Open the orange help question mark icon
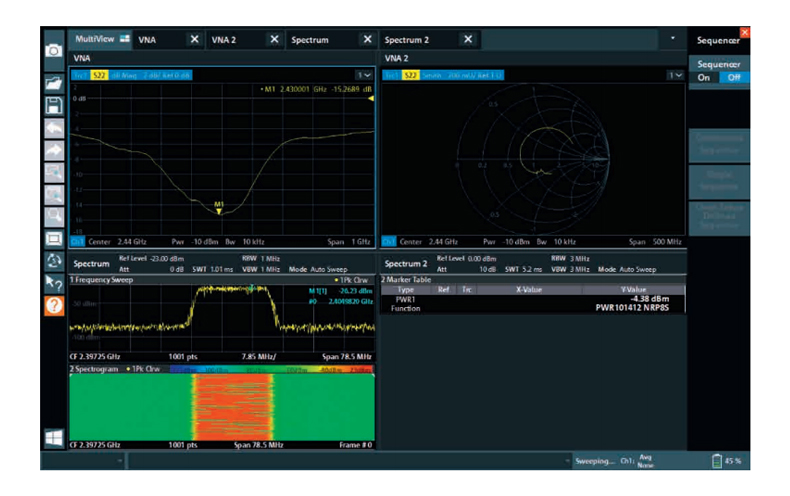Image resolution: width=790 pixels, height=496 pixels. point(53,305)
